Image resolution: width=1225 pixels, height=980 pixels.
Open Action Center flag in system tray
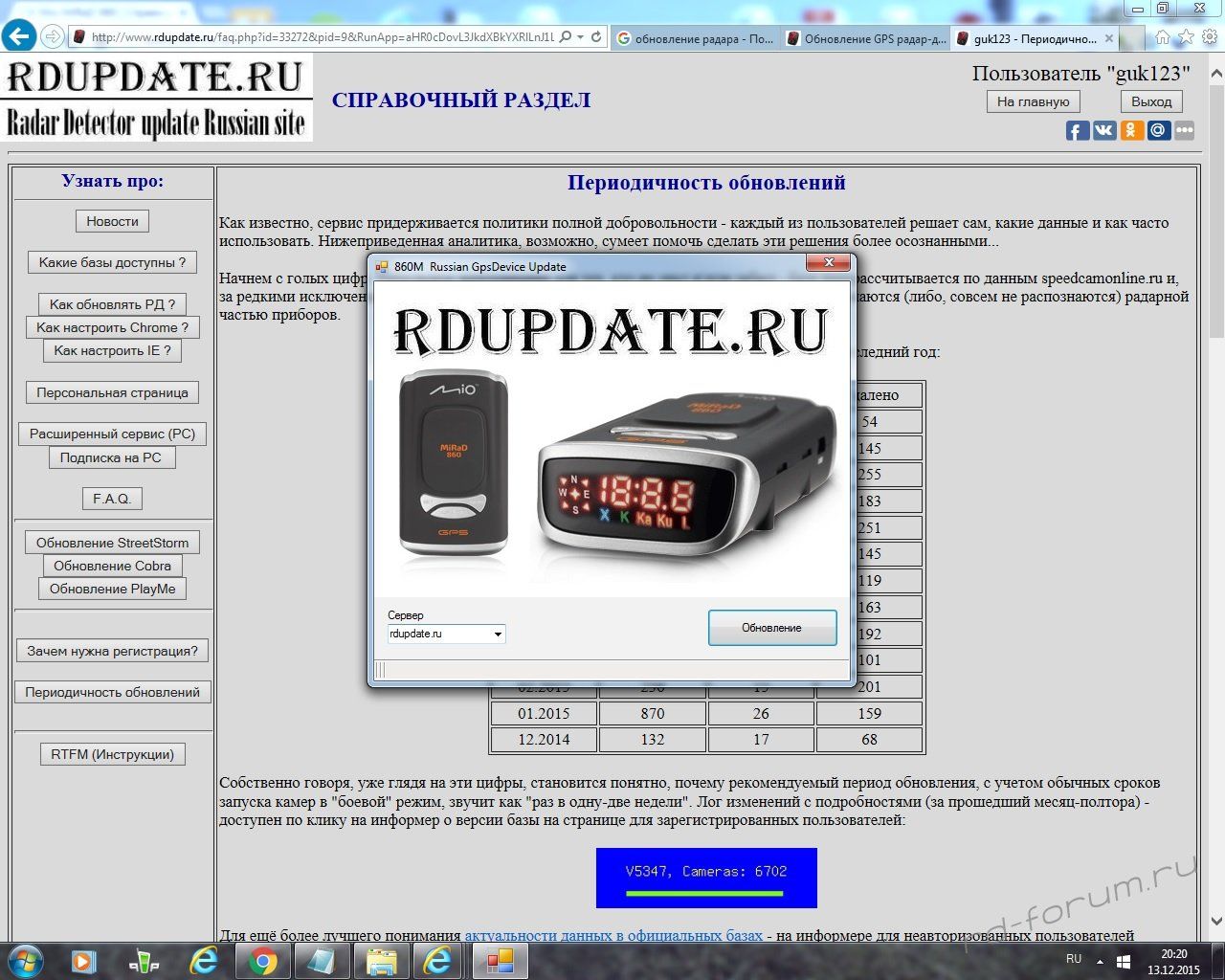coord(1124,961)
